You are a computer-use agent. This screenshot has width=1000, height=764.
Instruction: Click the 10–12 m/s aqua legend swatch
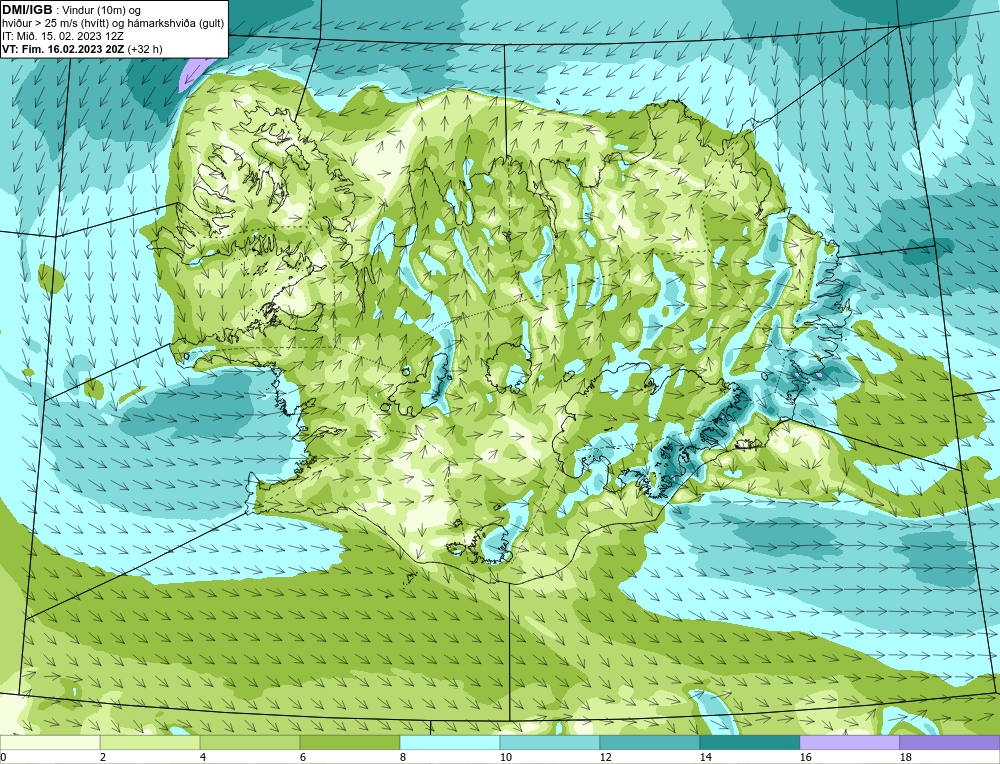click(x=550, y=743)
